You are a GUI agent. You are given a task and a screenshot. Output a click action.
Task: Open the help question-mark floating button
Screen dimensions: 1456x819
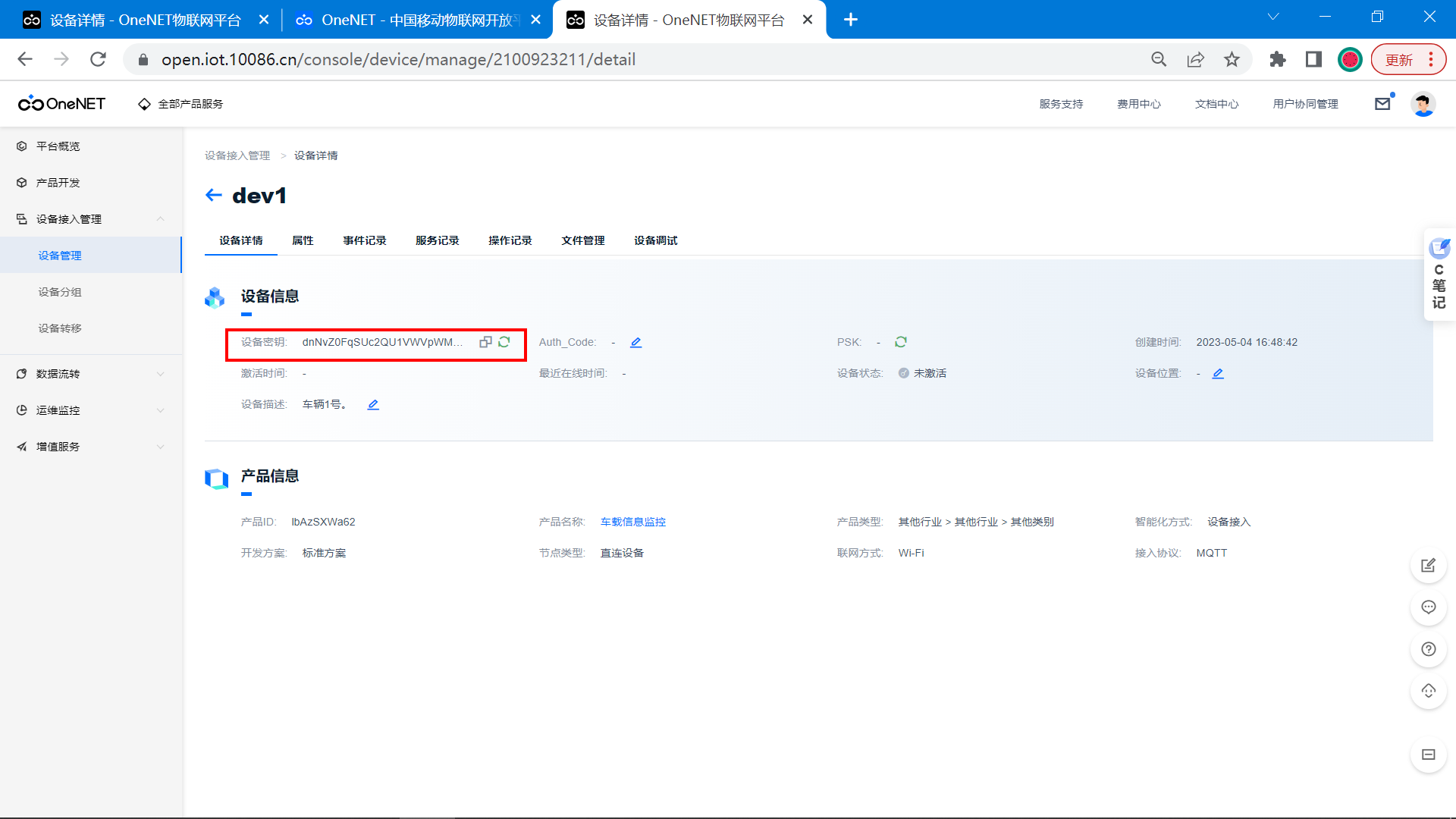pyautogui.click(x=1429, y=649)
